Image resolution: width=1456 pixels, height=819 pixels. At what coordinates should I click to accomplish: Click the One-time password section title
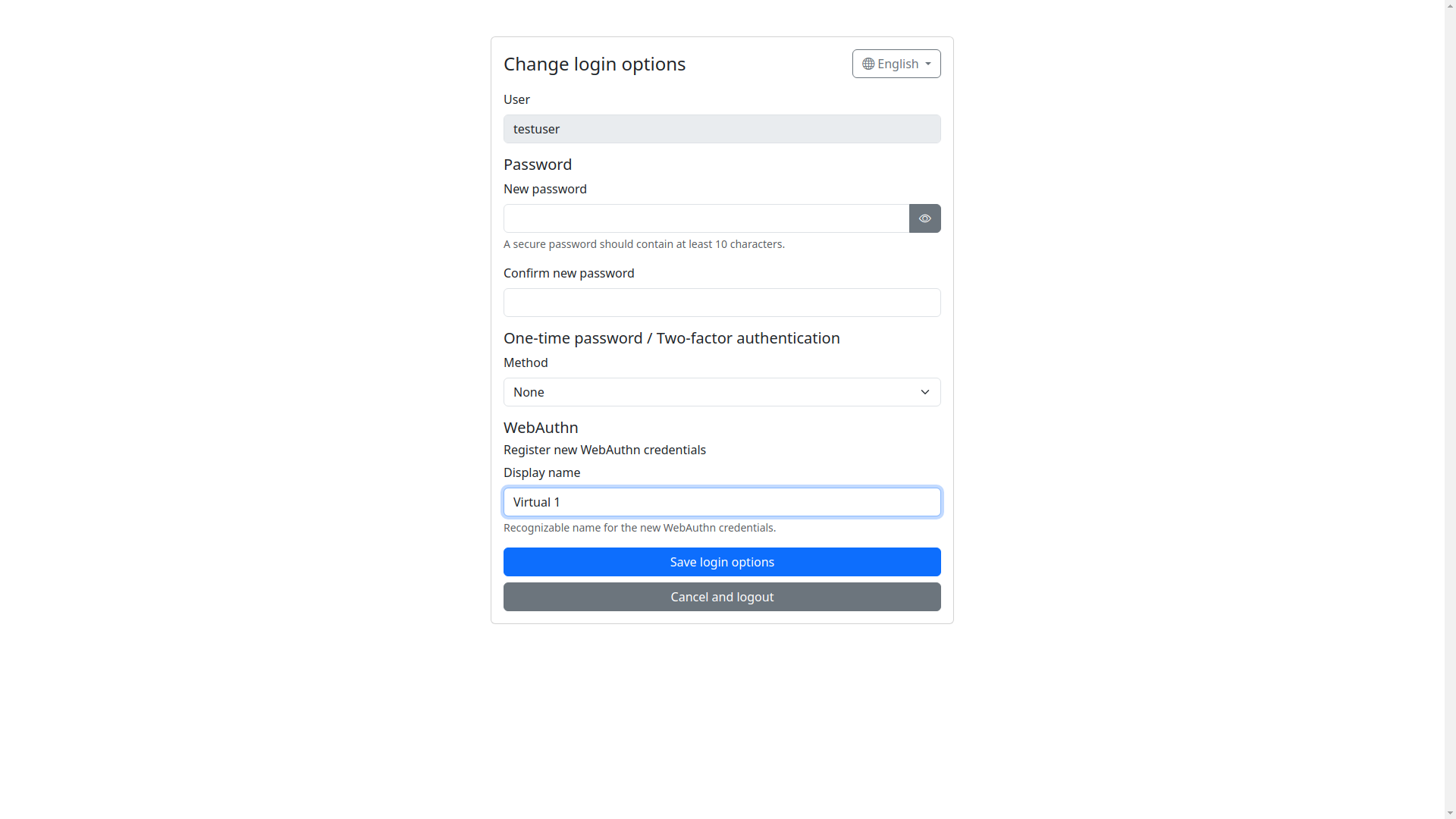point(671,338)
